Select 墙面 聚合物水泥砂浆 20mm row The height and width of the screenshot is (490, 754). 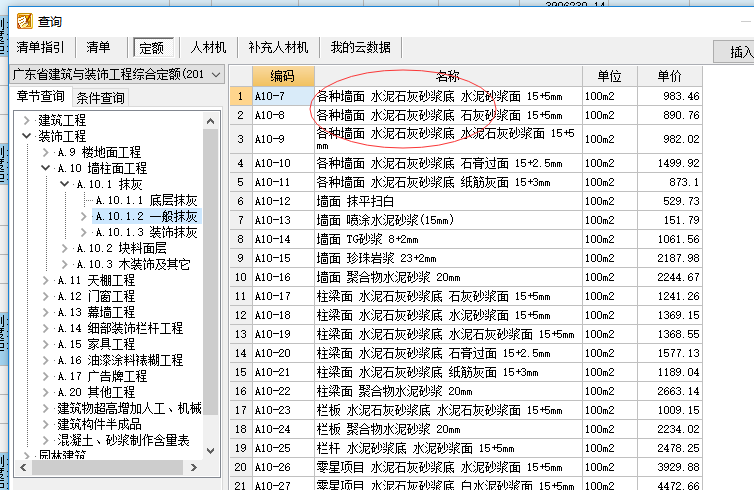point(448,277)
